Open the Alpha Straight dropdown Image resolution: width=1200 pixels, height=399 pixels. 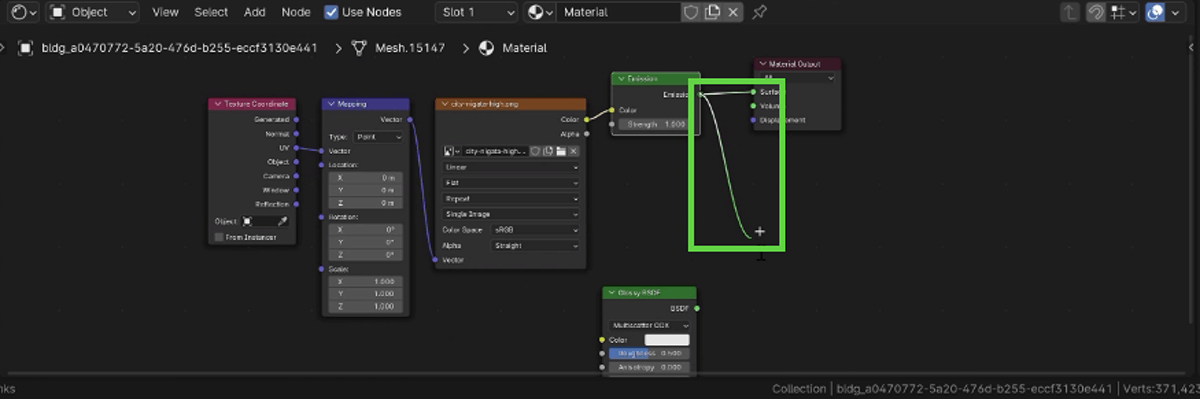point(535,245)
